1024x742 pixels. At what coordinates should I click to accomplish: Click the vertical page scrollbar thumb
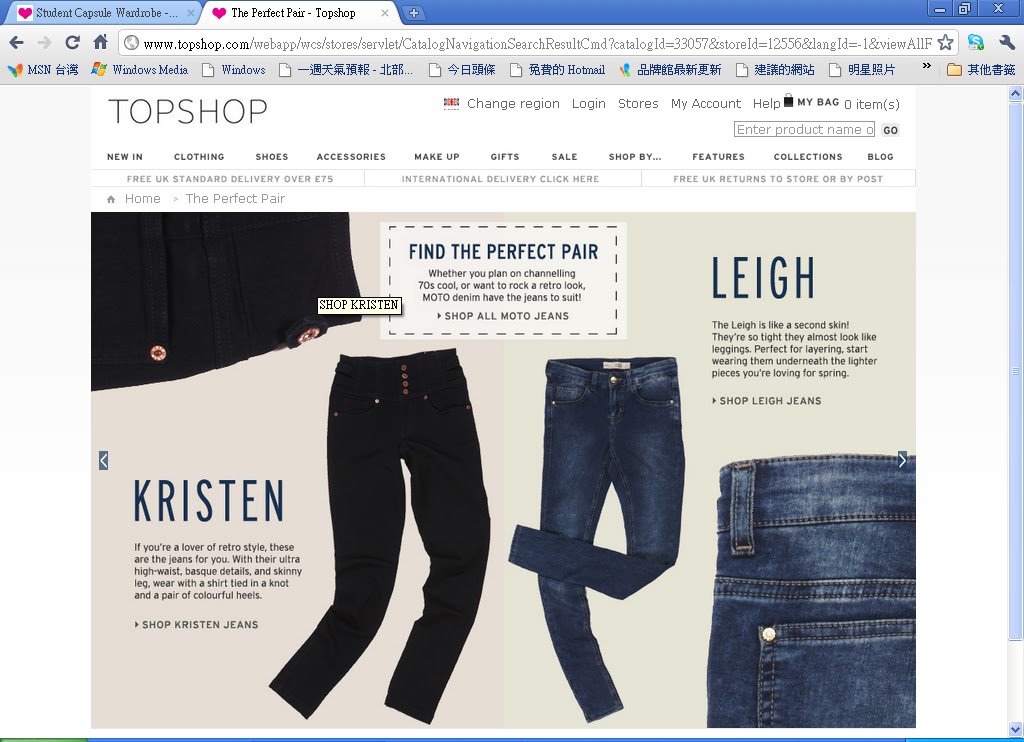(x=1015, y=370)
